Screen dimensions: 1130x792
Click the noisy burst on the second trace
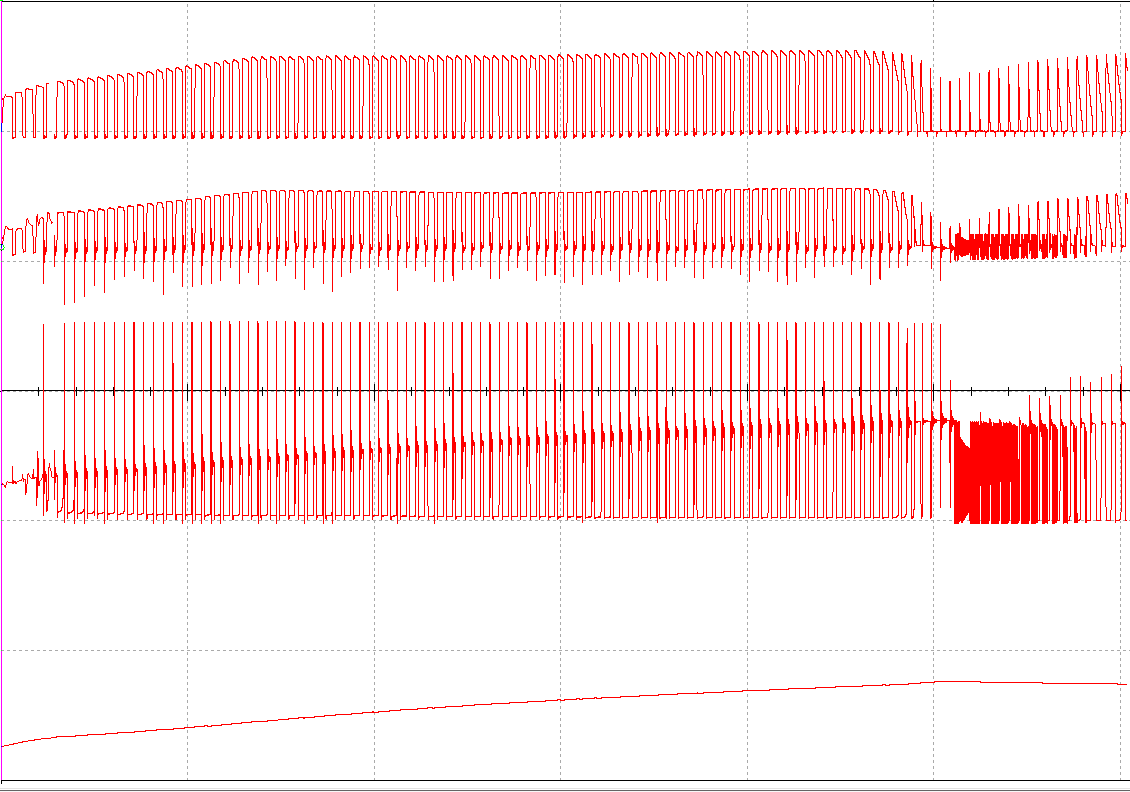coord(1010,246)
